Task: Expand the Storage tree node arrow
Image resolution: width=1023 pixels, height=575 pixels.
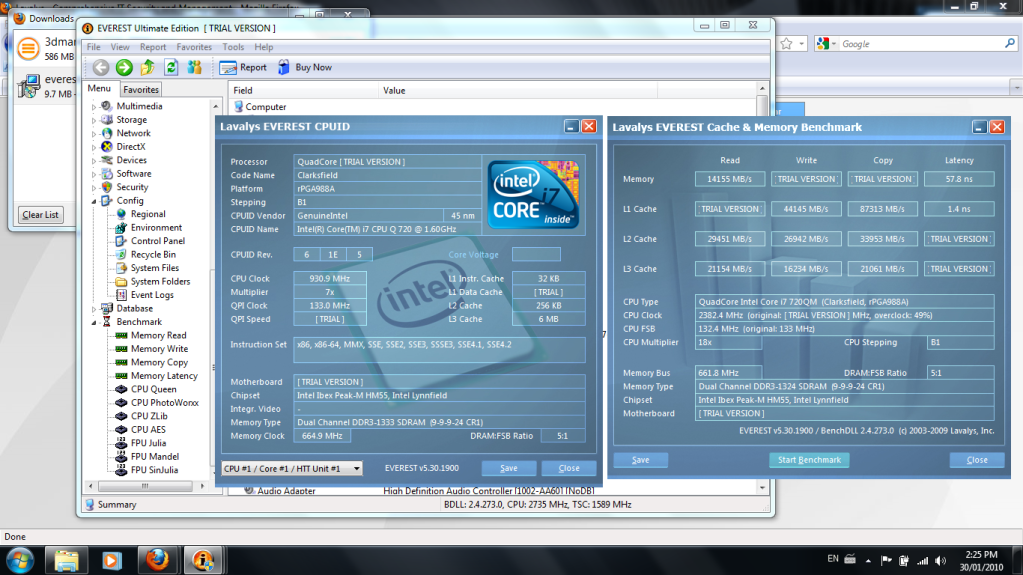Action: pyautogui.click(x=94, y=120)
